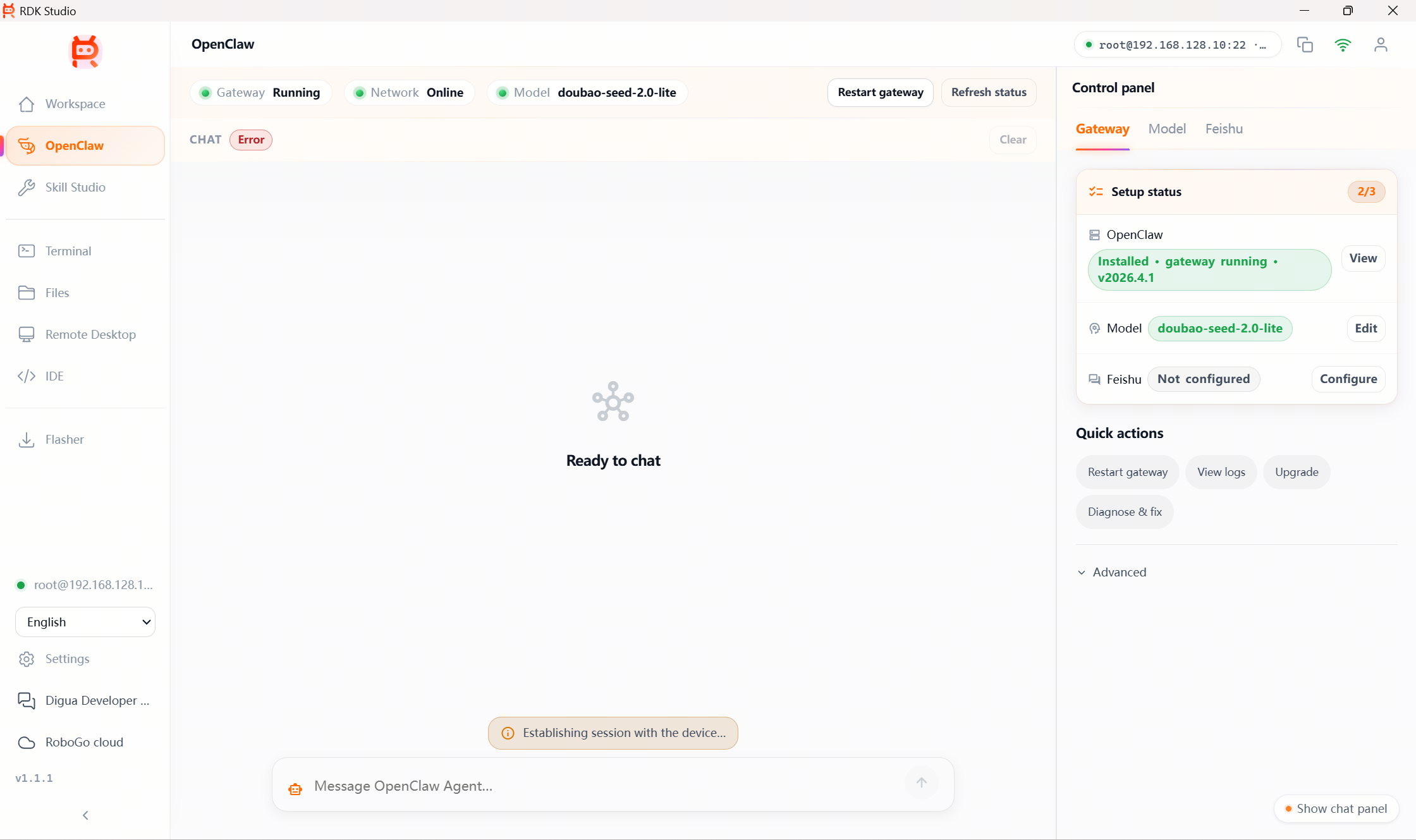The image size is (1416, 840).
Task: Click the send message arrow icon
Action: 922,782
